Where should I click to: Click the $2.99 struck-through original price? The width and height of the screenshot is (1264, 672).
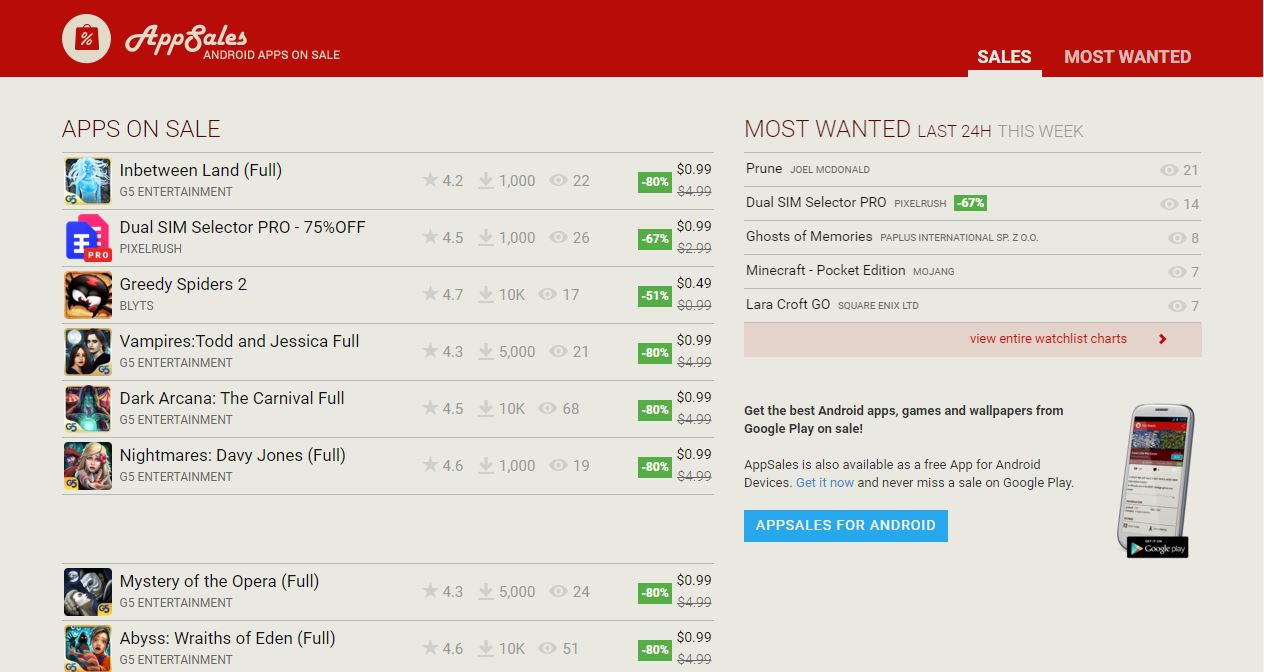point(694,248)
